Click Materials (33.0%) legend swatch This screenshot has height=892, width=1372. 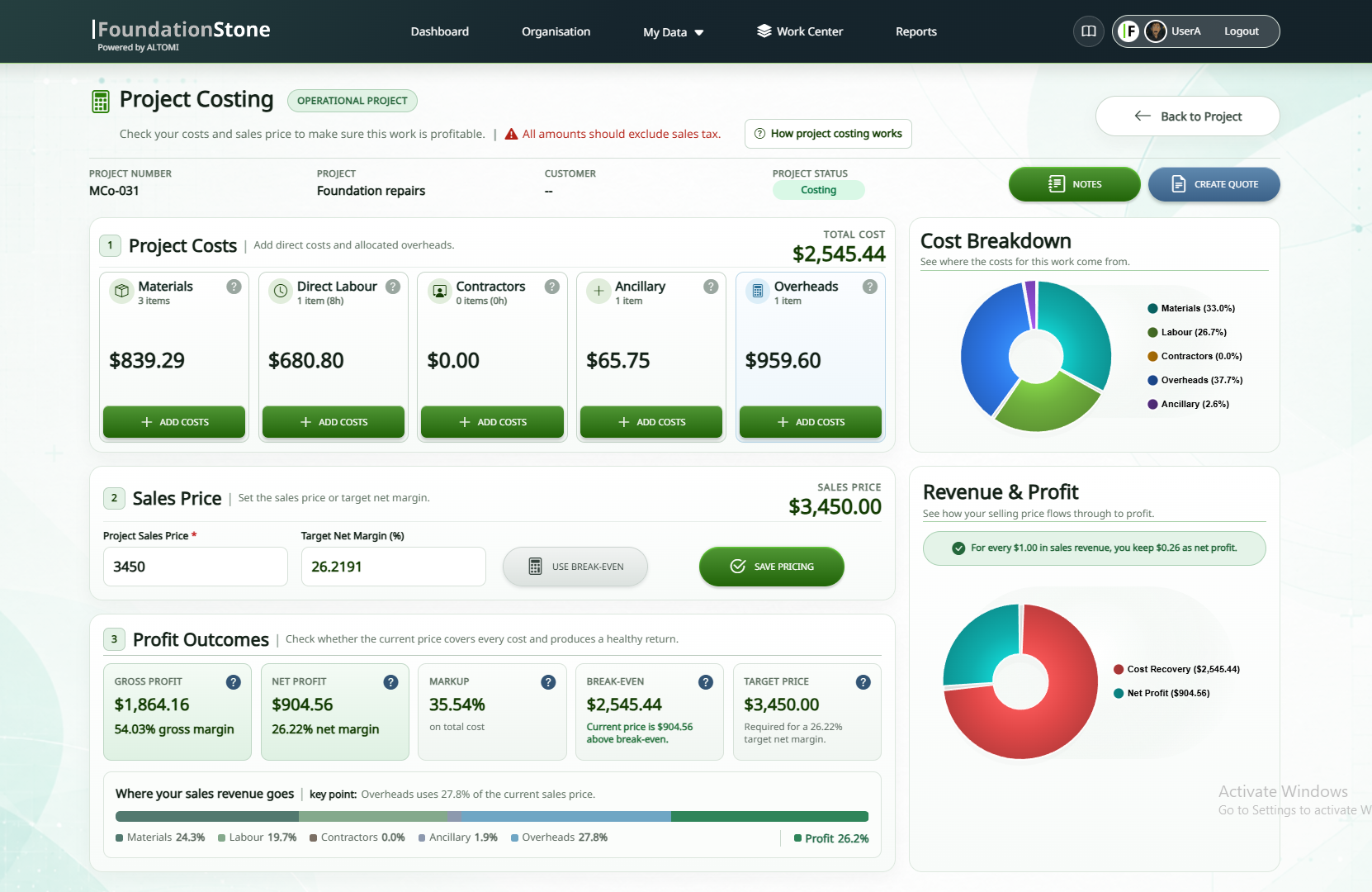1152,308
